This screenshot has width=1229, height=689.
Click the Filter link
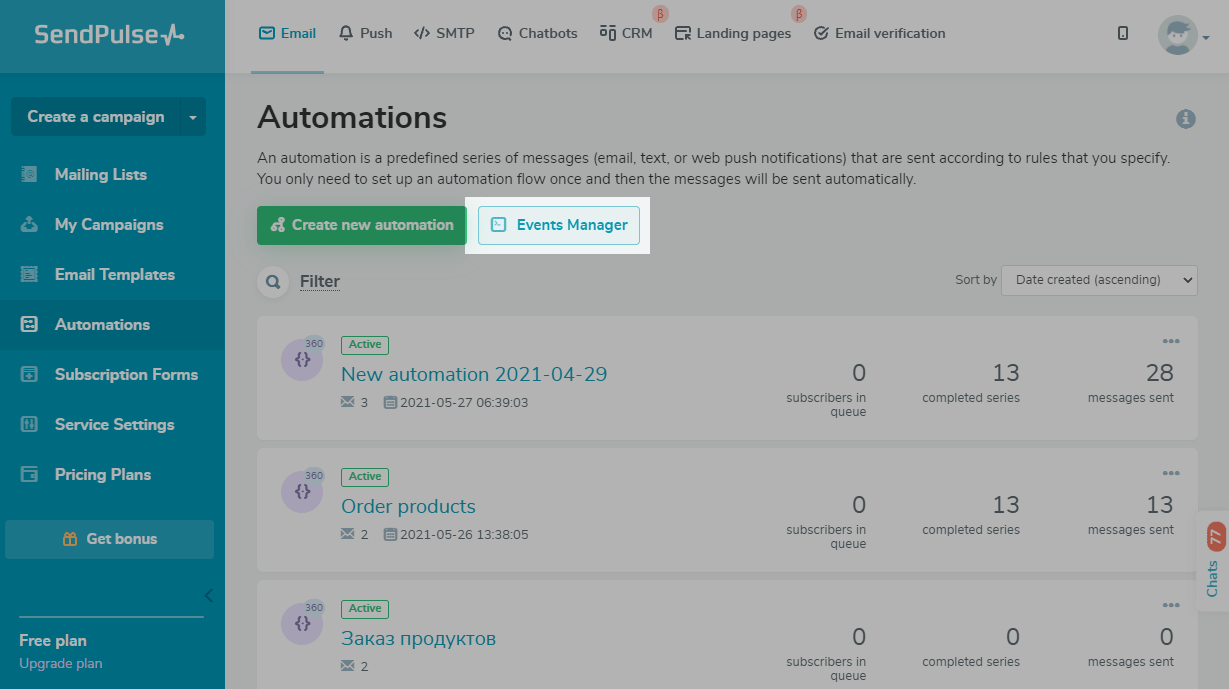tap(320, 282)
